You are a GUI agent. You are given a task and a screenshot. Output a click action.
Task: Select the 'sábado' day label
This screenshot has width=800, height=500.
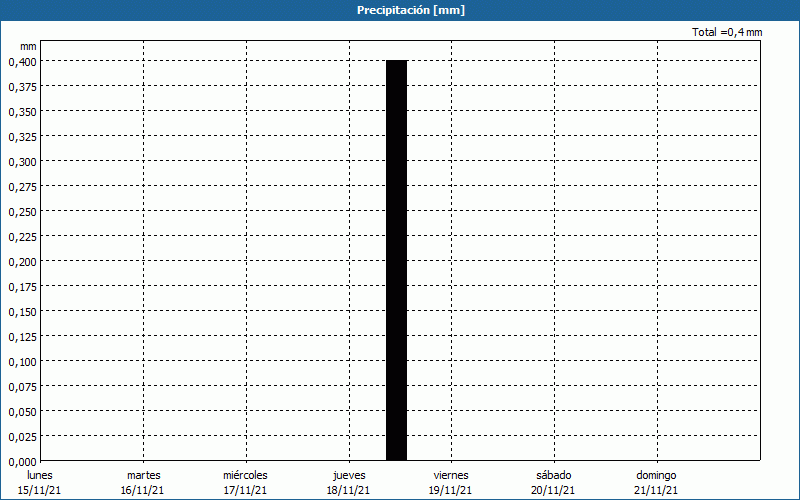tap(554, 475)
